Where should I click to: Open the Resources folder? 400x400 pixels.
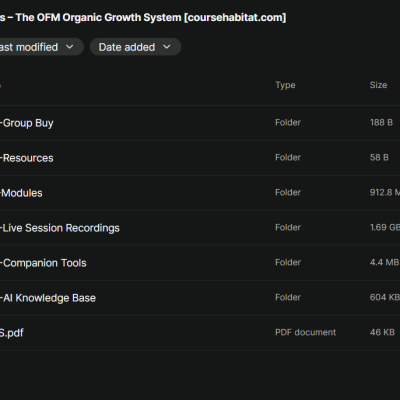tap(27, 158)
